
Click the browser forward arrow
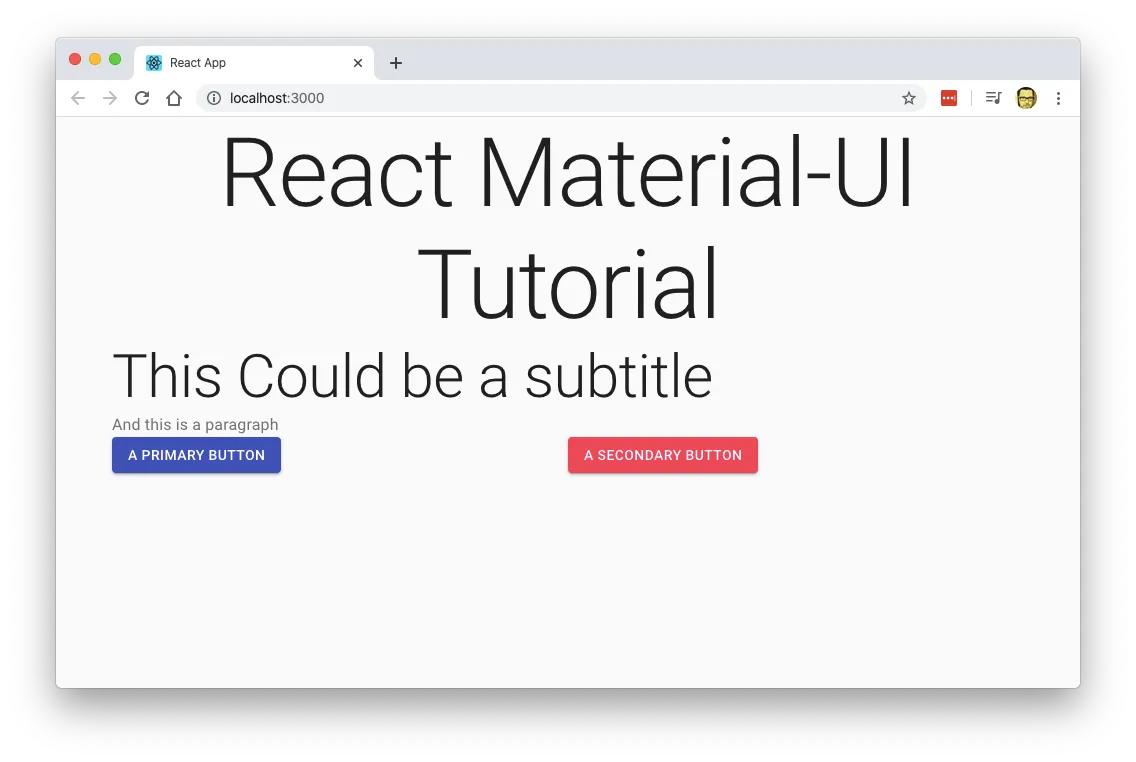coord(110,98)
